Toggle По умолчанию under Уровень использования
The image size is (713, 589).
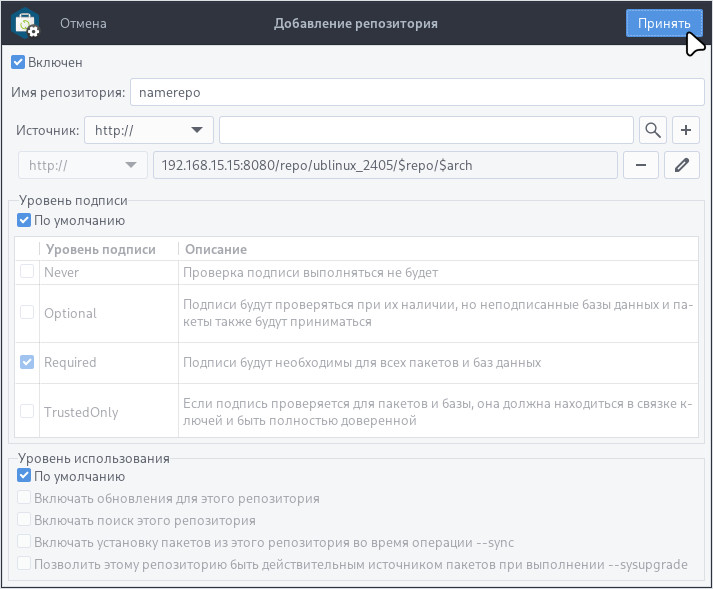click(x=24, y=476)
